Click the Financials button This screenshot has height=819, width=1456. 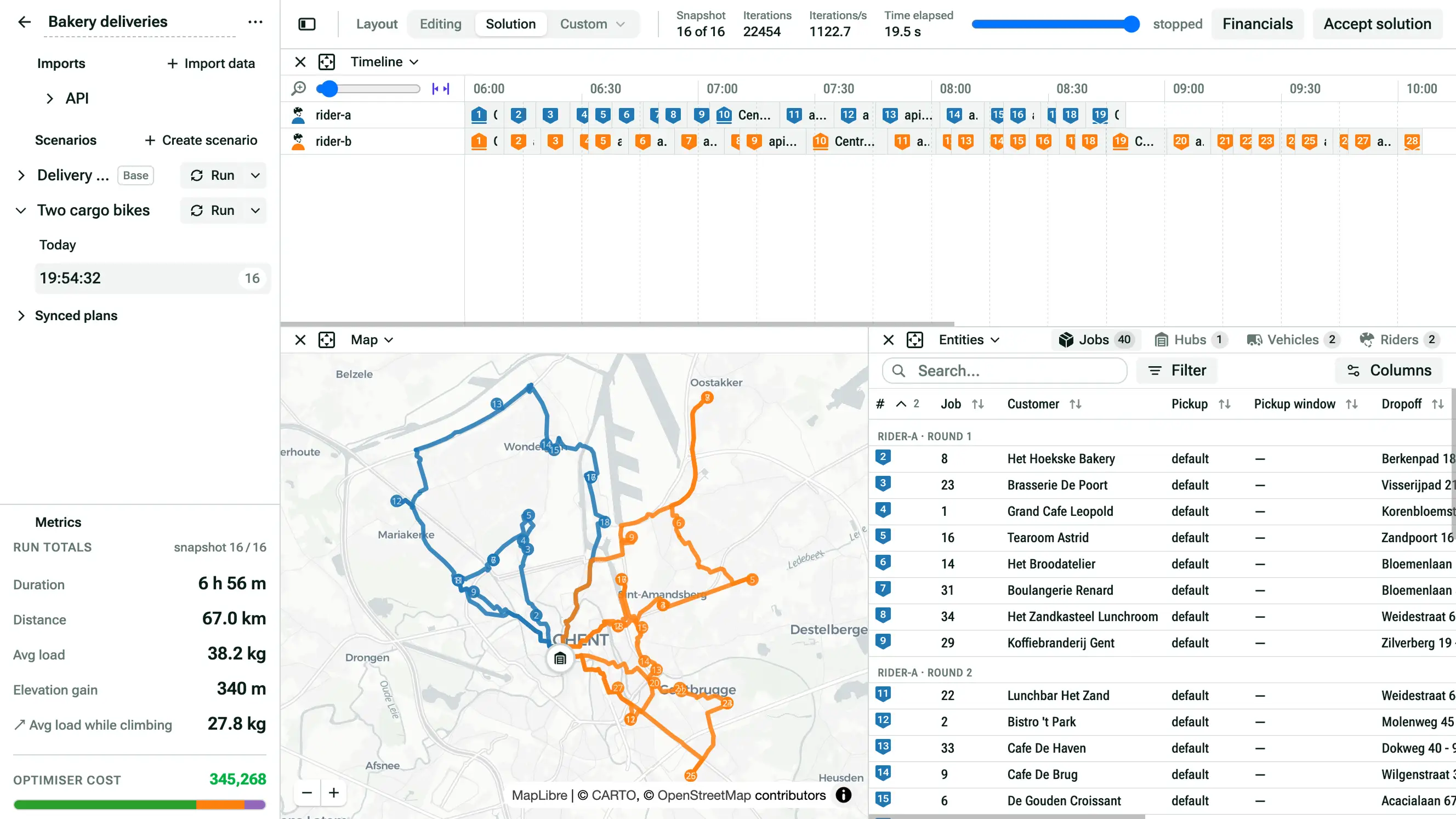click(x=1257, y=24)
